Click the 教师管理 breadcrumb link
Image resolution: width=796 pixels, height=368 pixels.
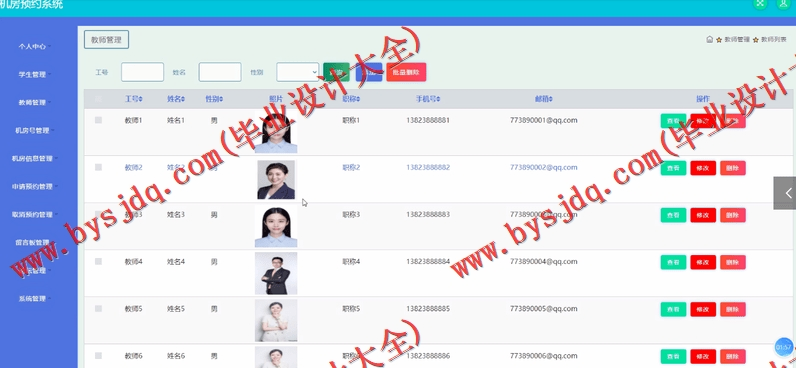(737, 39)
